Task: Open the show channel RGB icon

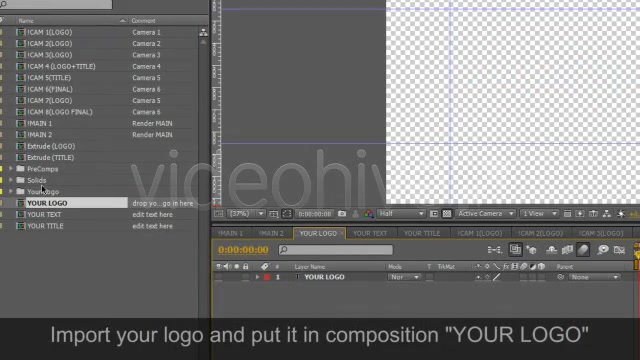Action: [x=369, y=213]
